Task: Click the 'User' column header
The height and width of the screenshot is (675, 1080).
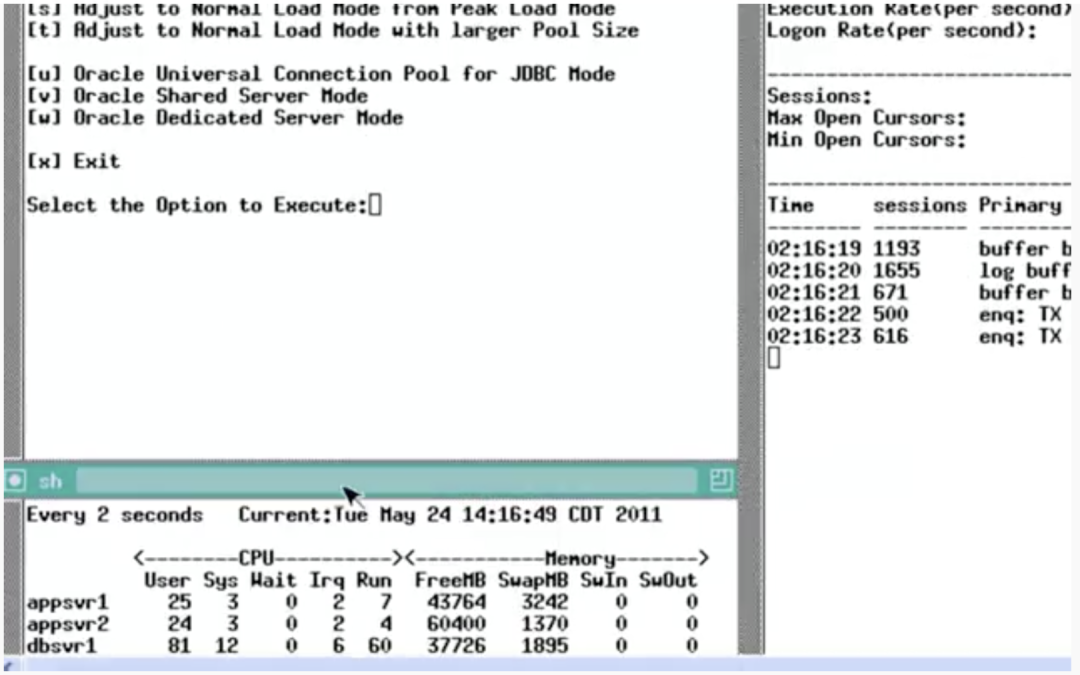Action: [x=167, y=580]
